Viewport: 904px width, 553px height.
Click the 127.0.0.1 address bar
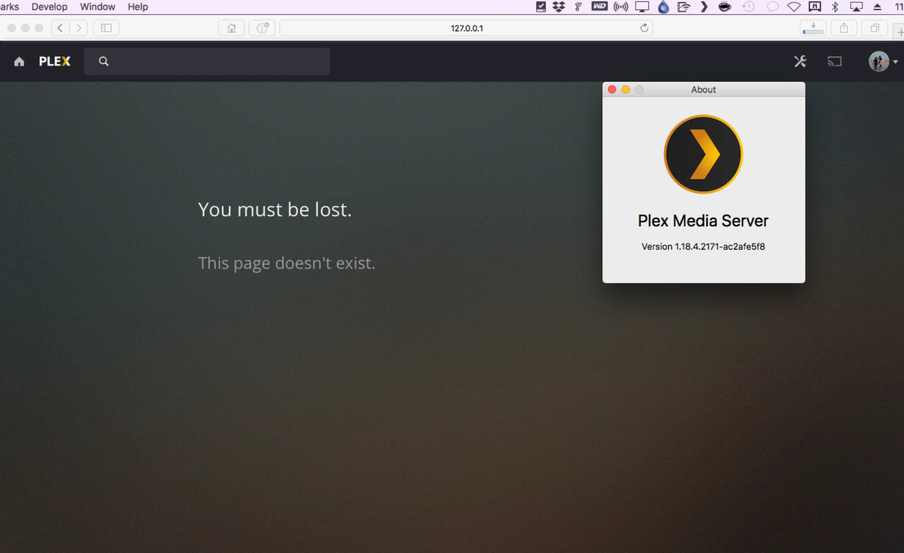pos(466,28)
